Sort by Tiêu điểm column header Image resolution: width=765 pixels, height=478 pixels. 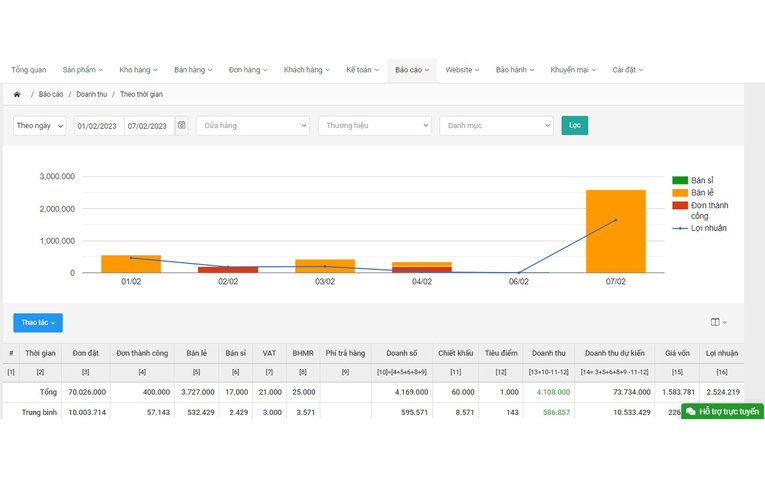pyautogui.click(x=501, y=353)
